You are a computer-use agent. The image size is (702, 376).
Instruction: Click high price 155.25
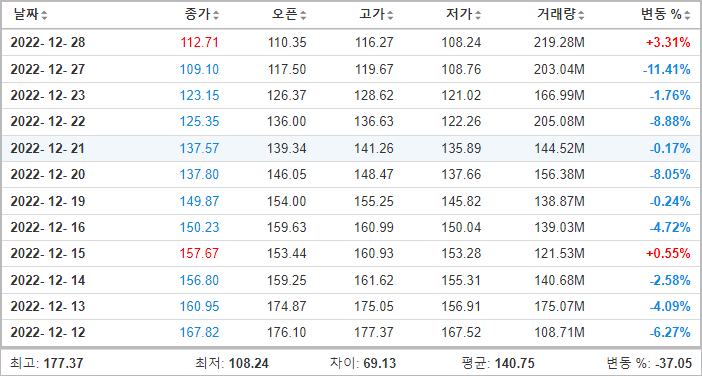coord(375,201)
